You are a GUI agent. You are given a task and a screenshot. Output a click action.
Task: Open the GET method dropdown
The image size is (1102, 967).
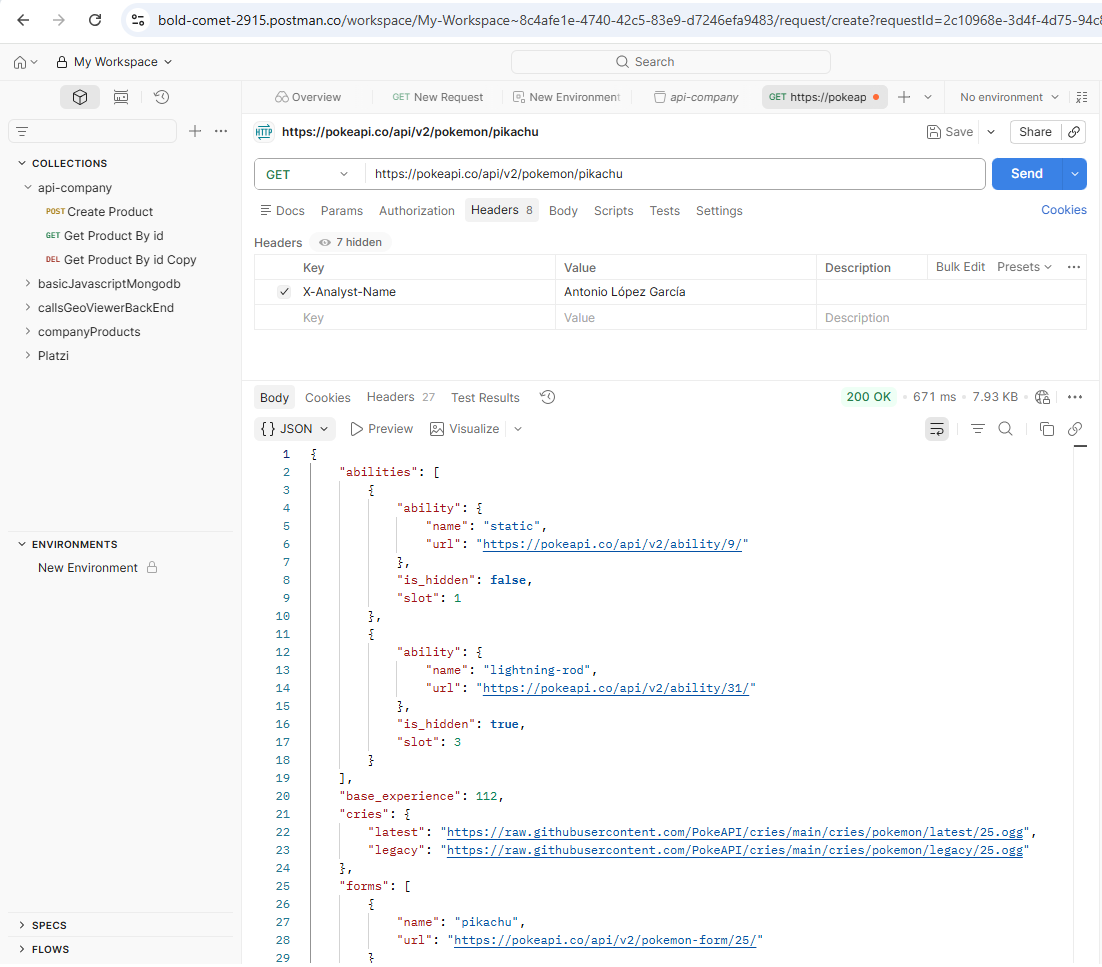(309, 174)
